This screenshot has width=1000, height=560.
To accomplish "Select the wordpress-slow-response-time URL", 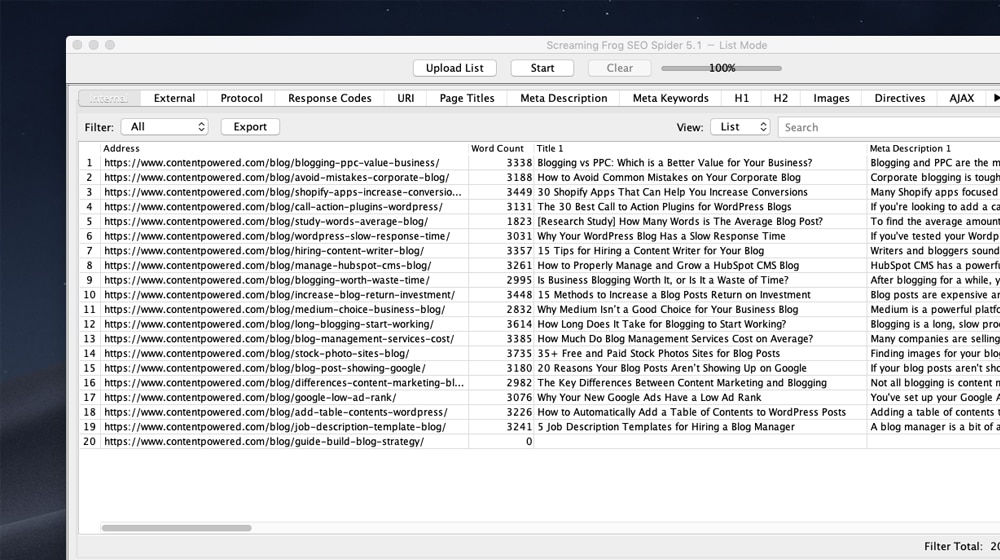I will pyautogui.click(x=277, y=236).
